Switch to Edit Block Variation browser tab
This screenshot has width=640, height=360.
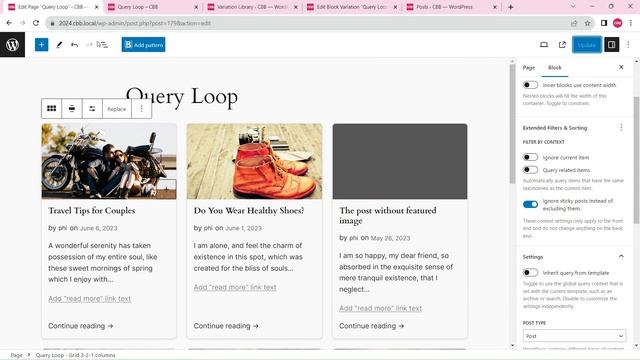(x=352, y=7)
